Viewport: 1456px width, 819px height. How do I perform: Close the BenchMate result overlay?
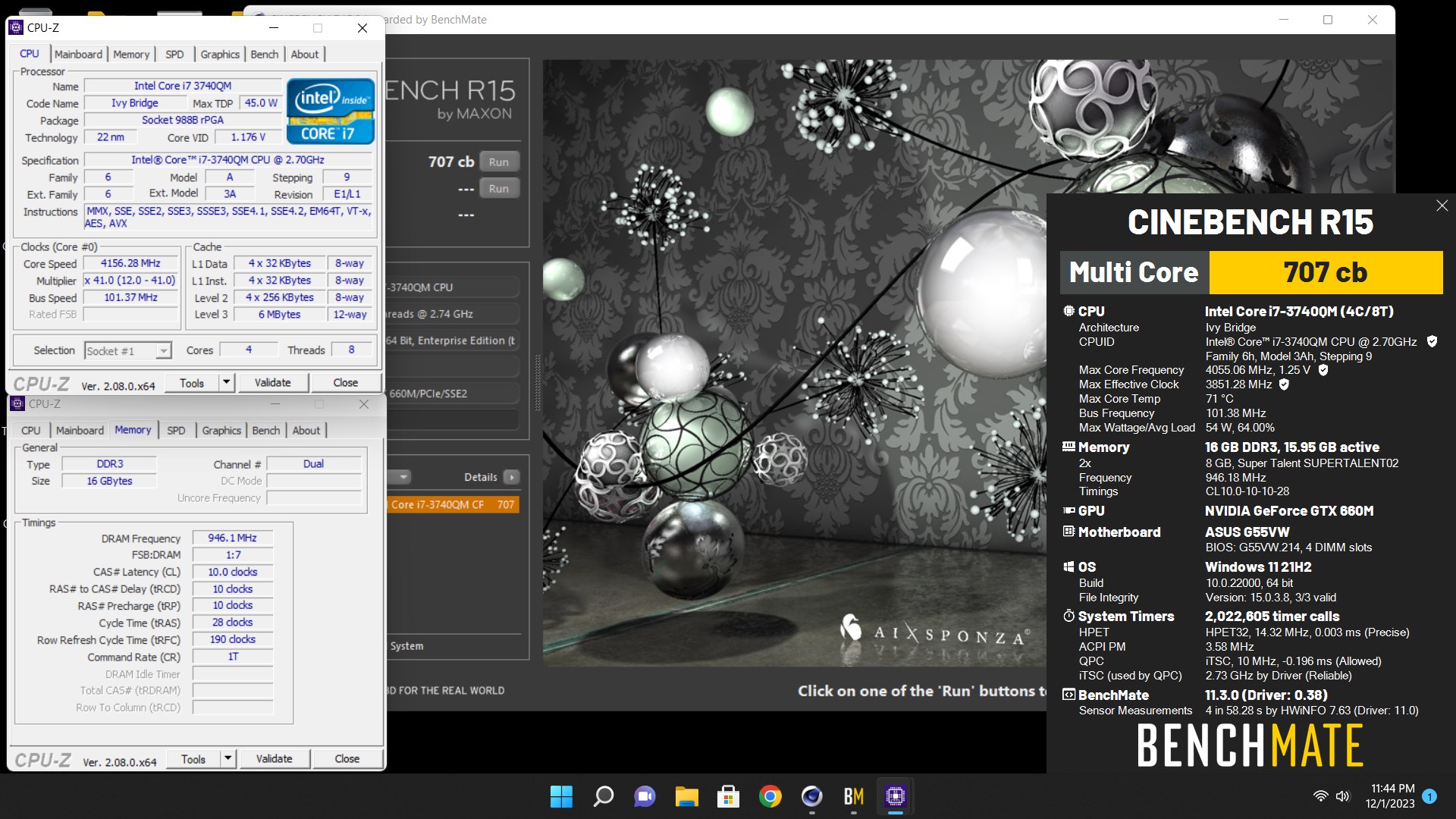1442,206
